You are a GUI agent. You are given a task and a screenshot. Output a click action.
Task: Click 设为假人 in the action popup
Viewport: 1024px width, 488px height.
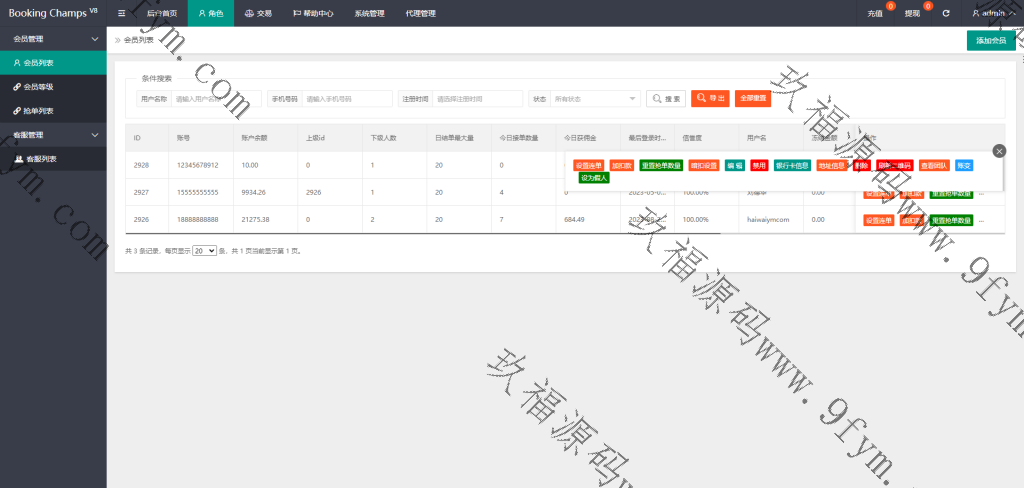[594, 177]
